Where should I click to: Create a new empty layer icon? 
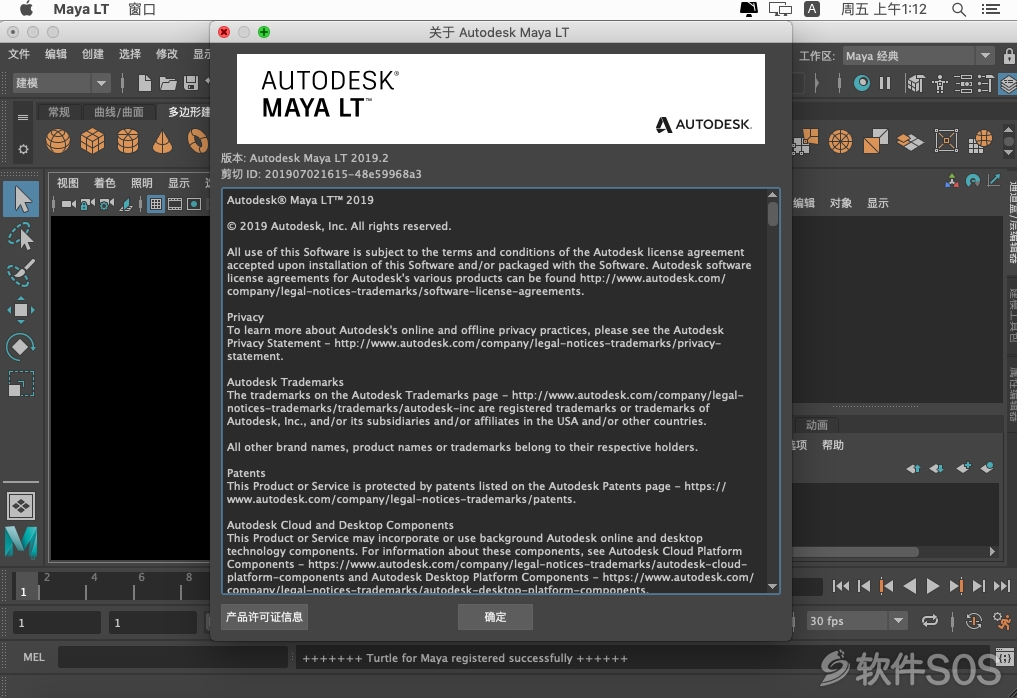tap(963, 467)
